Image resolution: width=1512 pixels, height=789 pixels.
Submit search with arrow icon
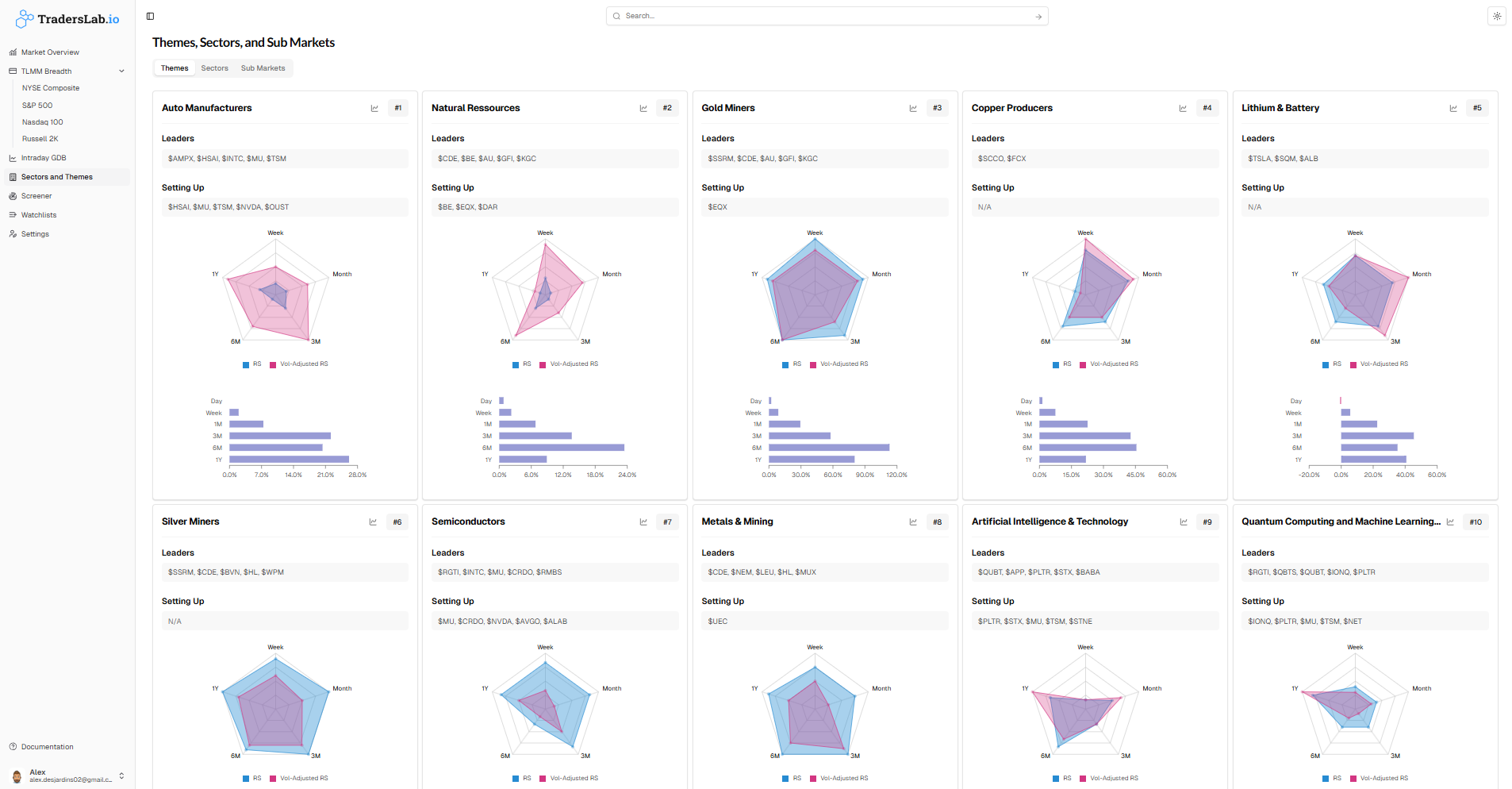pyautogui.click(x=1038, y=17)
